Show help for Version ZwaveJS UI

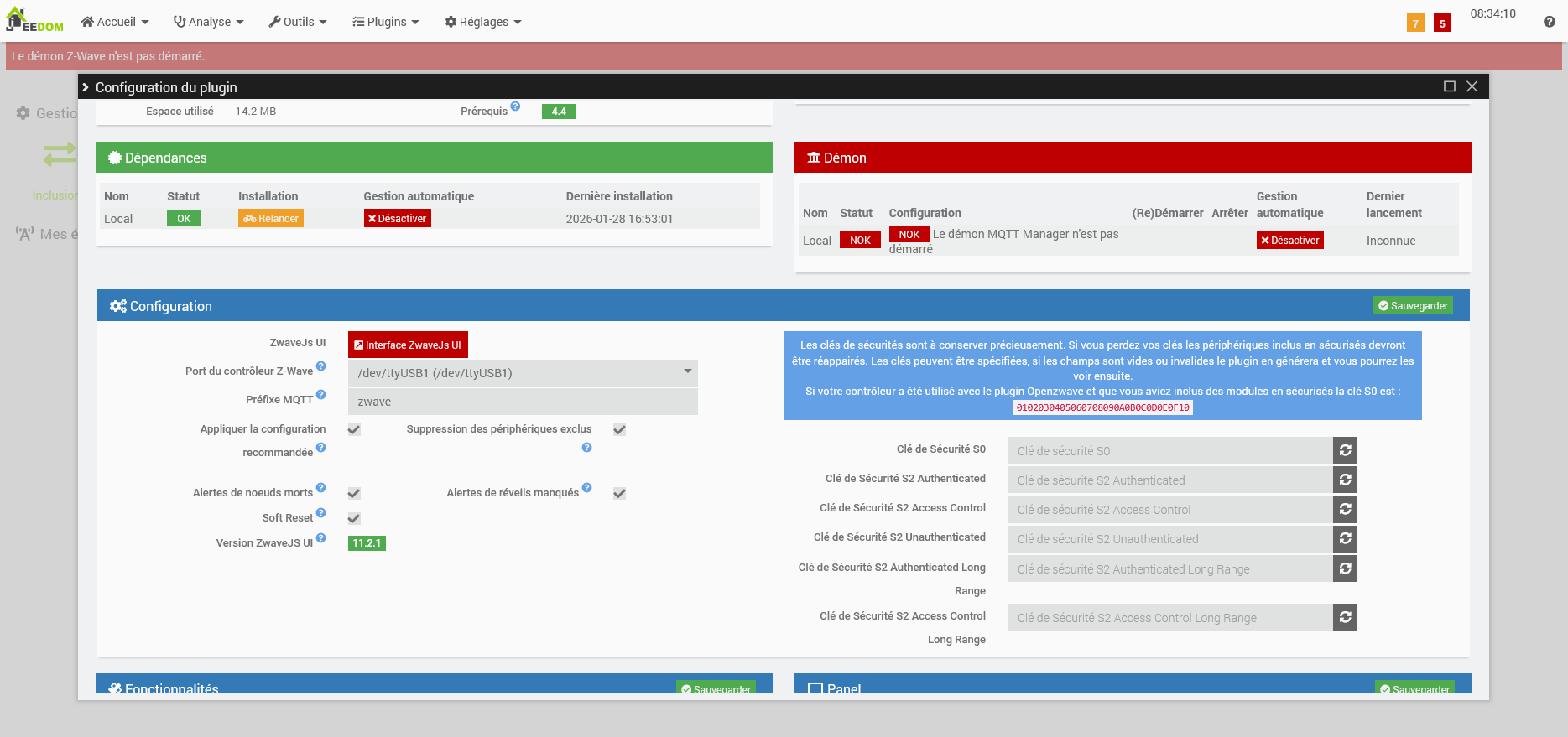point(320,538)
